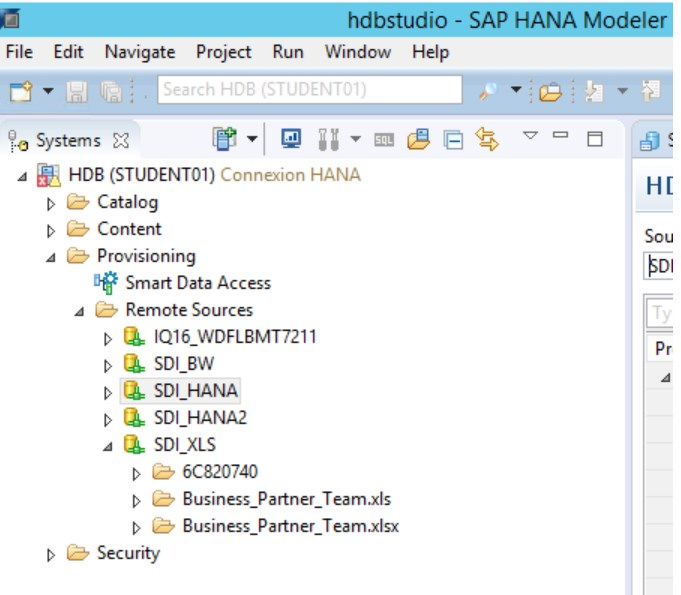
Task: Select the SDI_XLS remote source
Action: click(170, 445)
